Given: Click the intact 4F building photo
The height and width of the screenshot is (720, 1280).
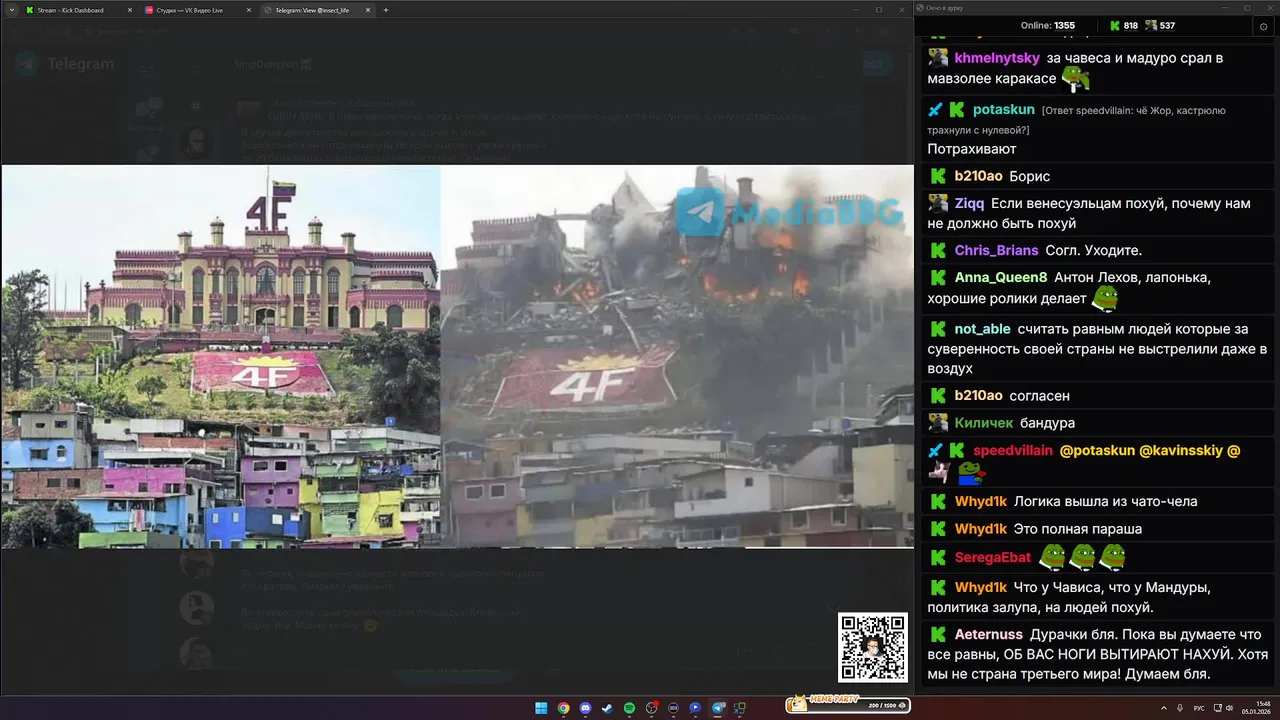Looking at the screenshot, I should [221, 356].
